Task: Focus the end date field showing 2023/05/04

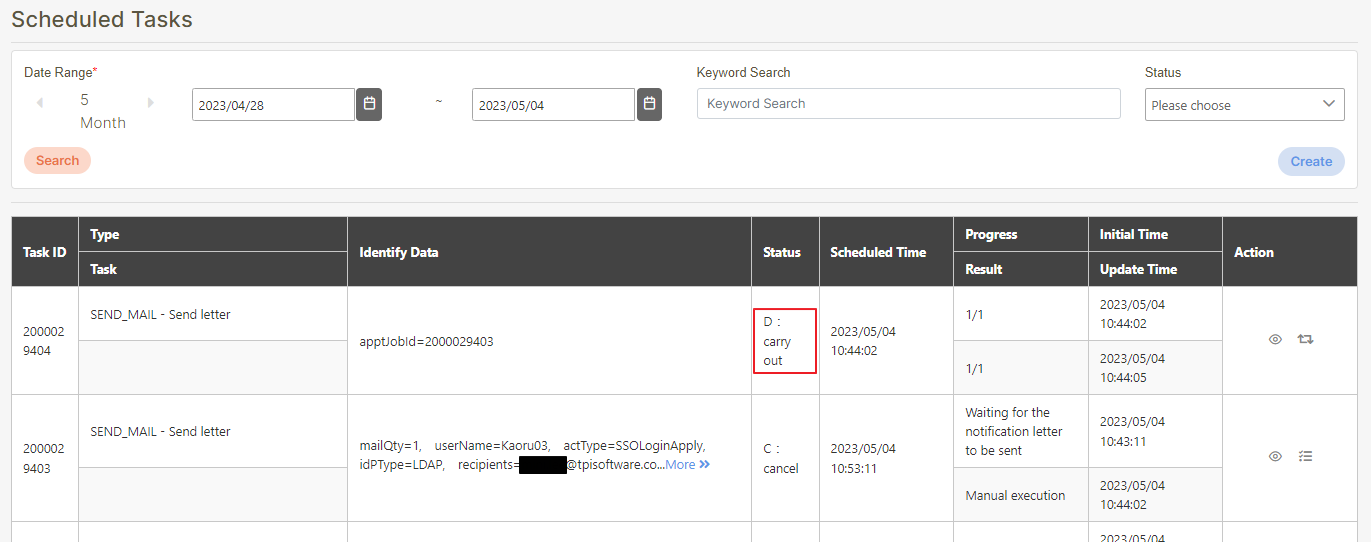Action: click(553, 105)
